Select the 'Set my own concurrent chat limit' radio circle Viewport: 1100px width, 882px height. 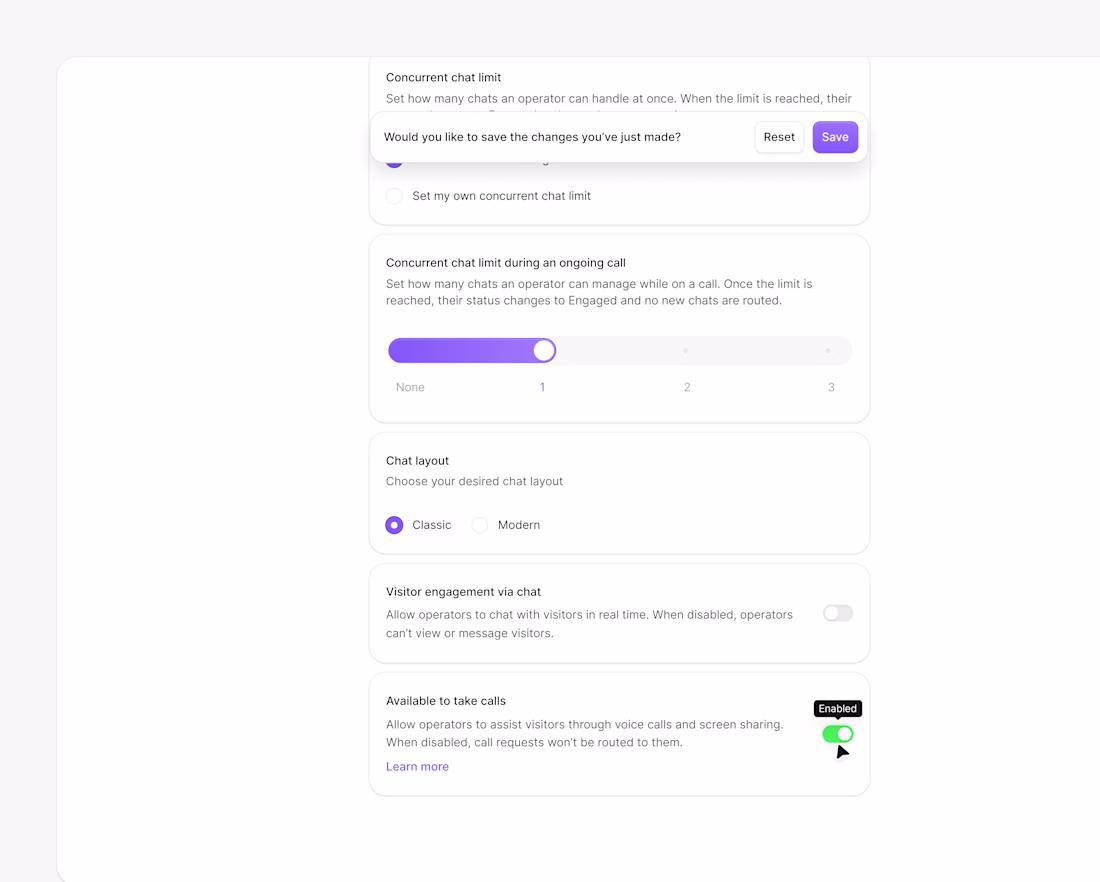394,196
